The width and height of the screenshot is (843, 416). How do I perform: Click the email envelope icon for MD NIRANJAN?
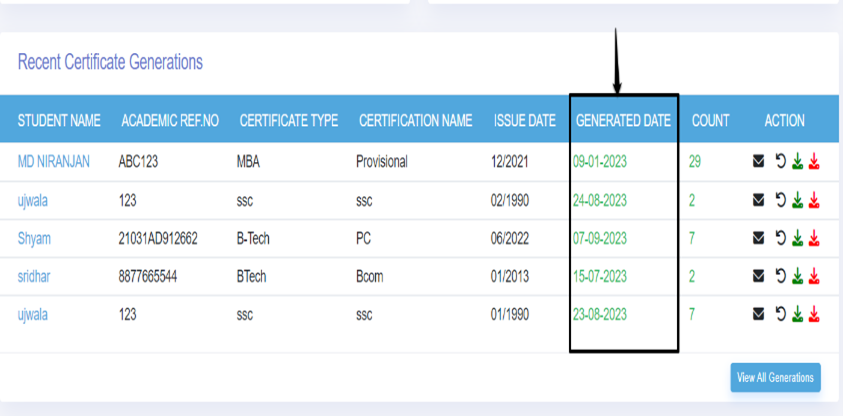pyautogui.click(x=759, y=161)
